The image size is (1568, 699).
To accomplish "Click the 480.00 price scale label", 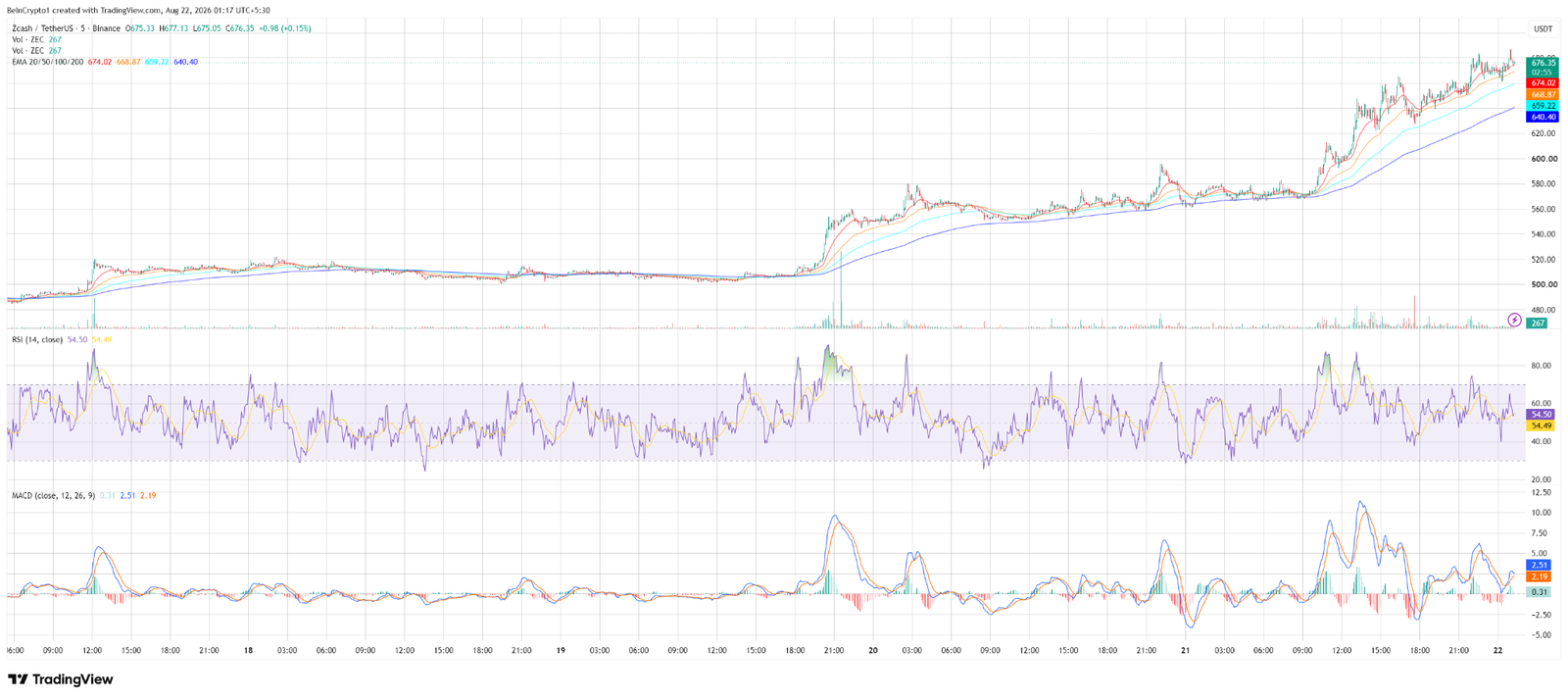I will [x=1543, y=310].
